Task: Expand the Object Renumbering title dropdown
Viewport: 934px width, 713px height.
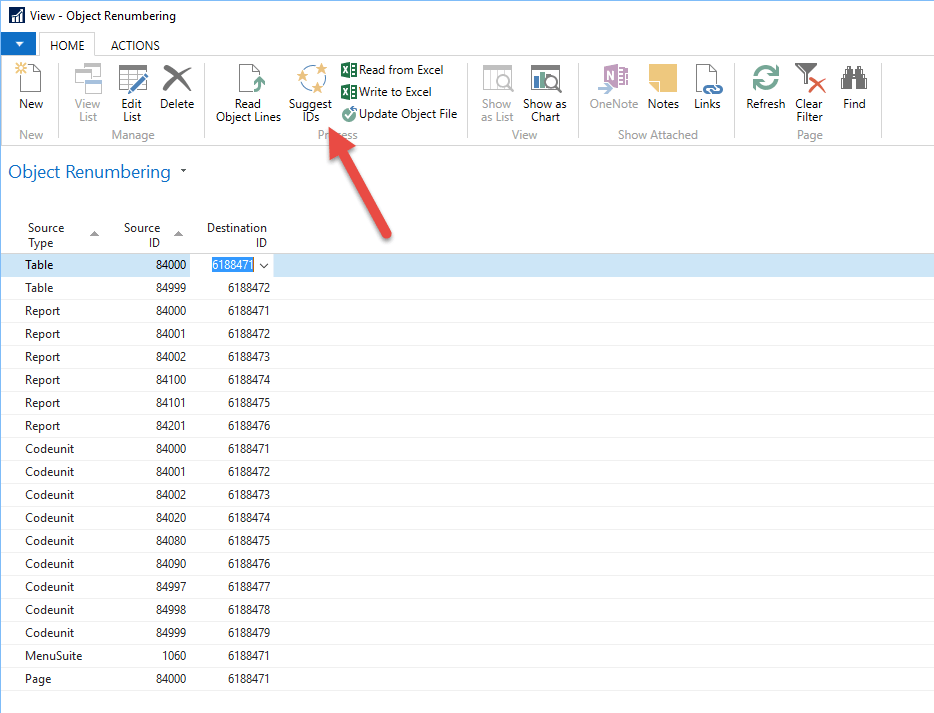Action: point(183,172)
